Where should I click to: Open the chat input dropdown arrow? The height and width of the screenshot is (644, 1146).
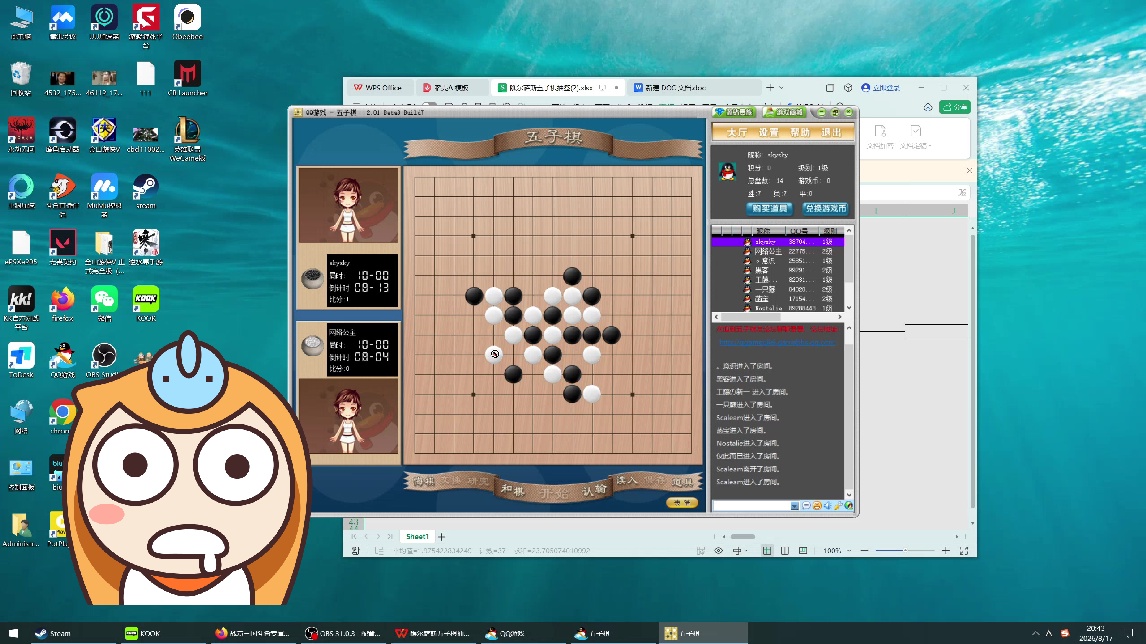click(794, 506)
